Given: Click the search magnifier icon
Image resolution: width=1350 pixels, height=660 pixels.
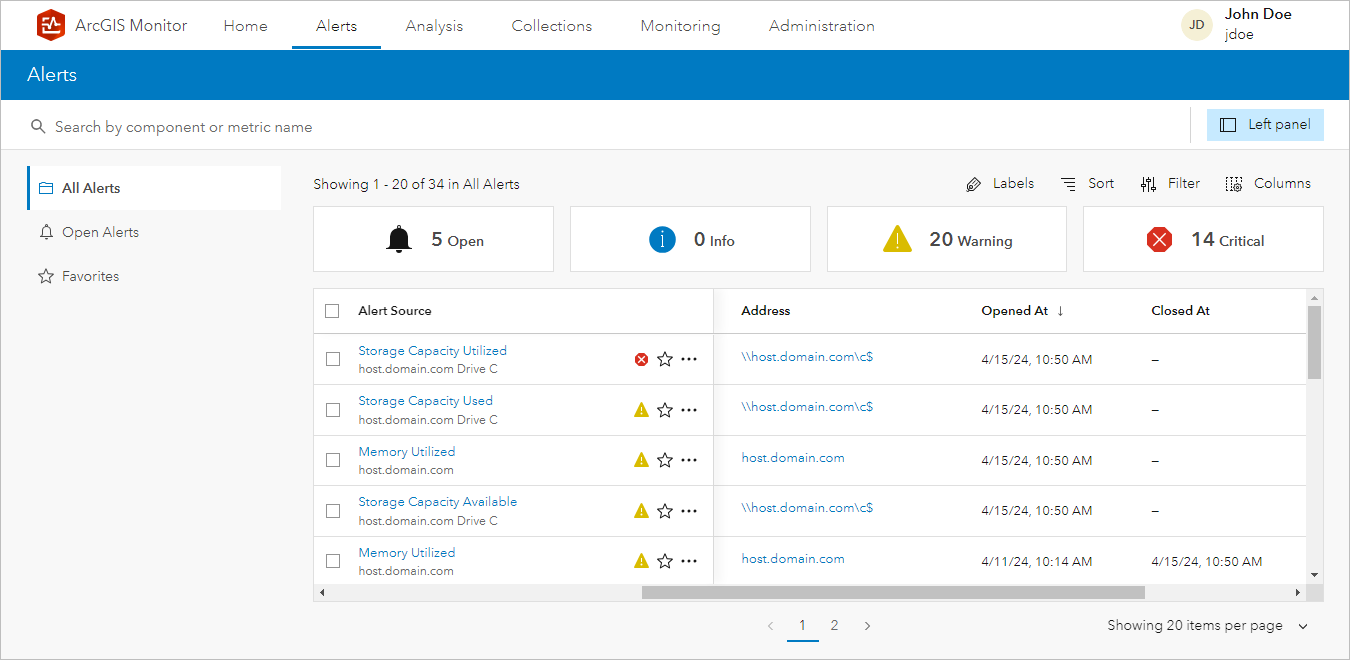Looking at the screenshot, I should pos(38,126).
